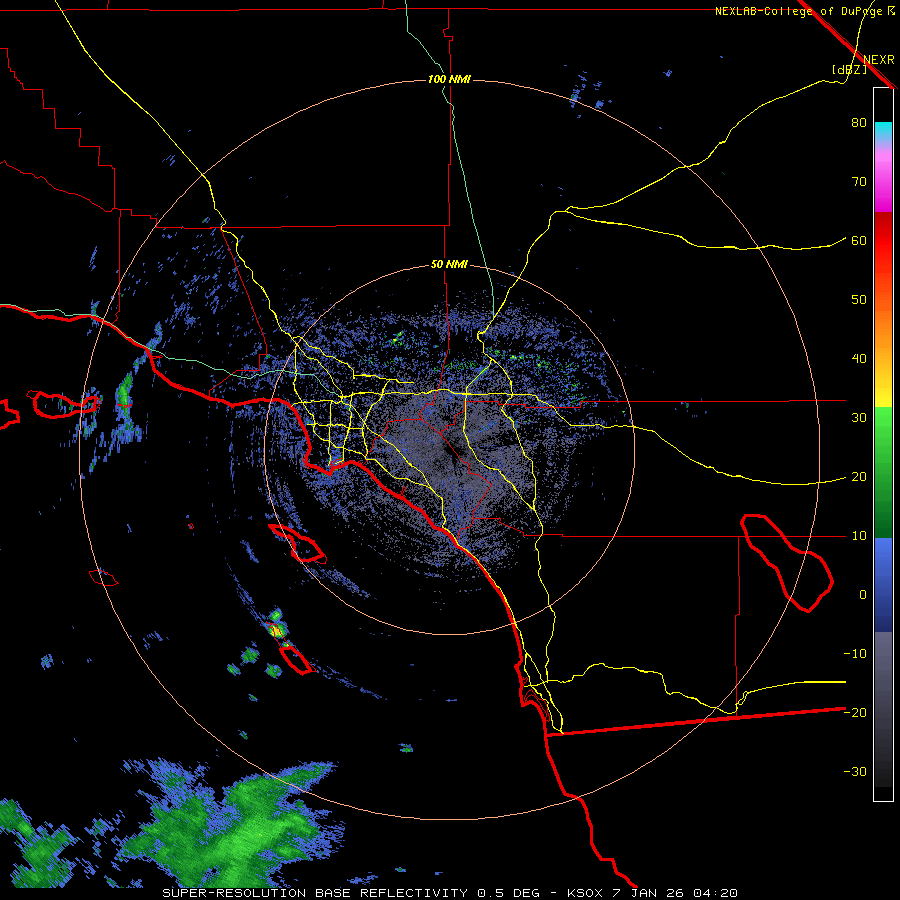Click the -20 value on the dBZ scale
900x900 pixels.
tap(855, 713)
